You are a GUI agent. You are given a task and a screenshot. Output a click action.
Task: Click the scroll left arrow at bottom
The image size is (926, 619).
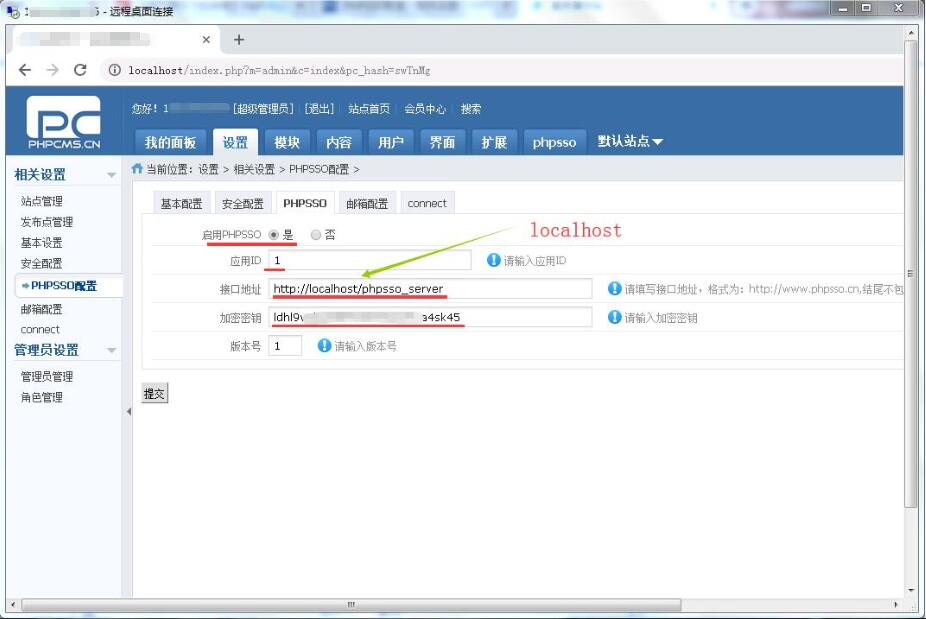[x=13, y=605]
